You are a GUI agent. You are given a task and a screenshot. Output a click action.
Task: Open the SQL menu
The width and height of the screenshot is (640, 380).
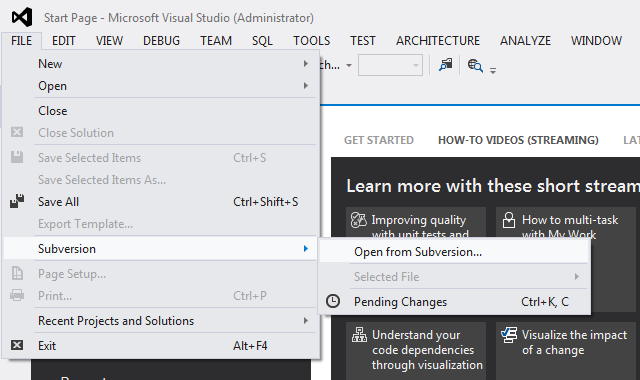coord(262,41)
